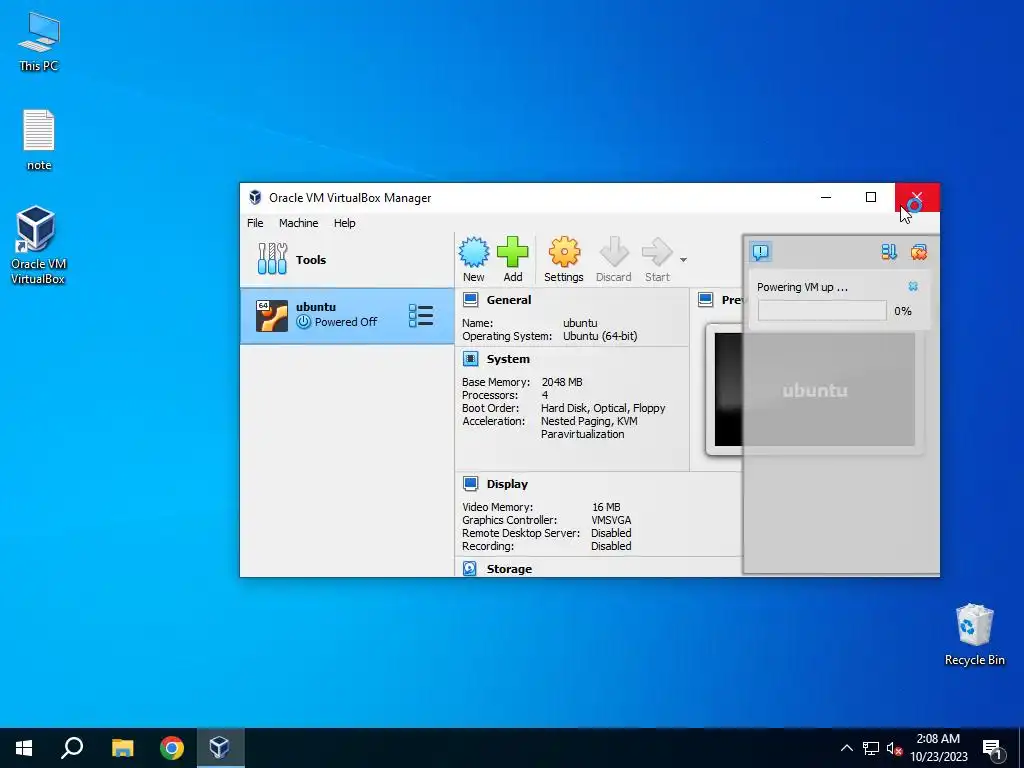Click the General section monitor icon
Screen dimensions: 1024x768
(470, 300)
